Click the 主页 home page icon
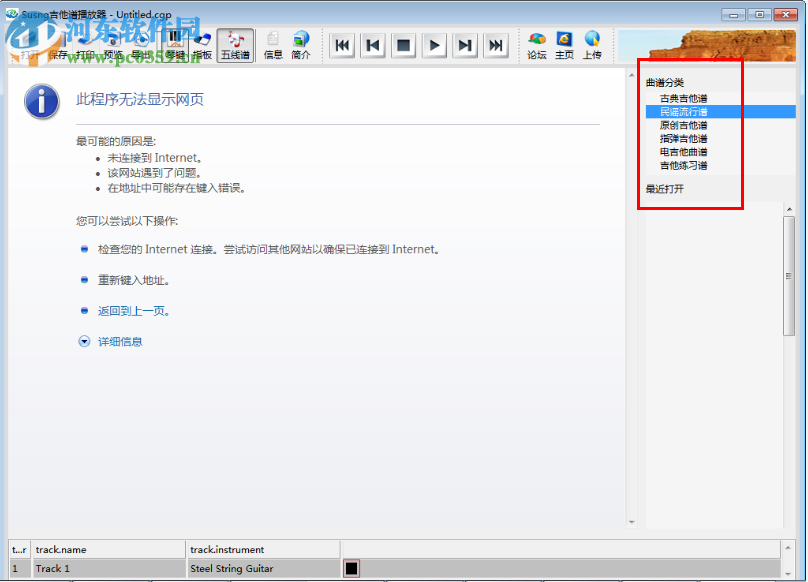The image size is (808, 582). (564, 45)
